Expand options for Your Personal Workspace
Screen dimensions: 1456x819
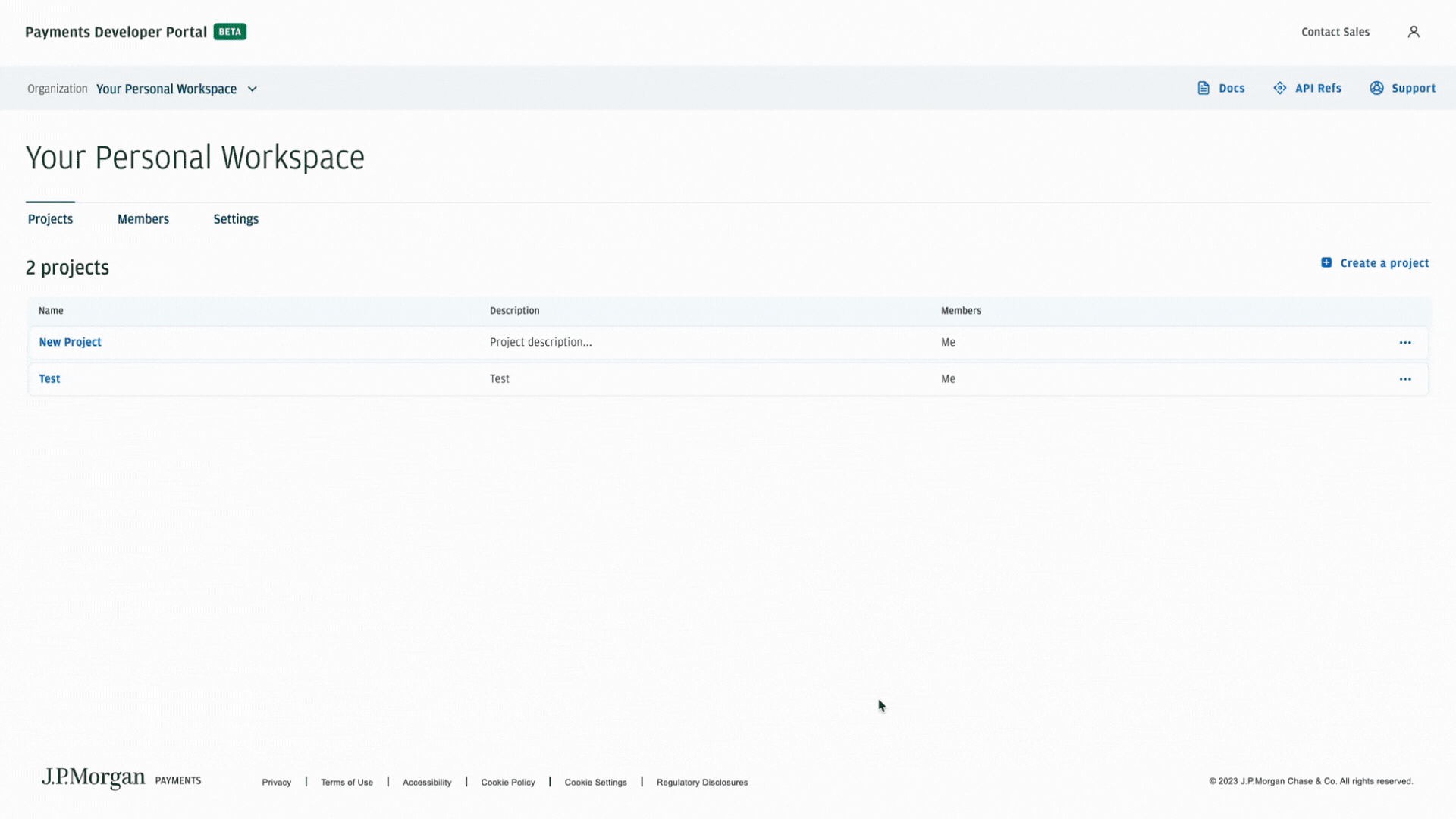tap(252, 89)
